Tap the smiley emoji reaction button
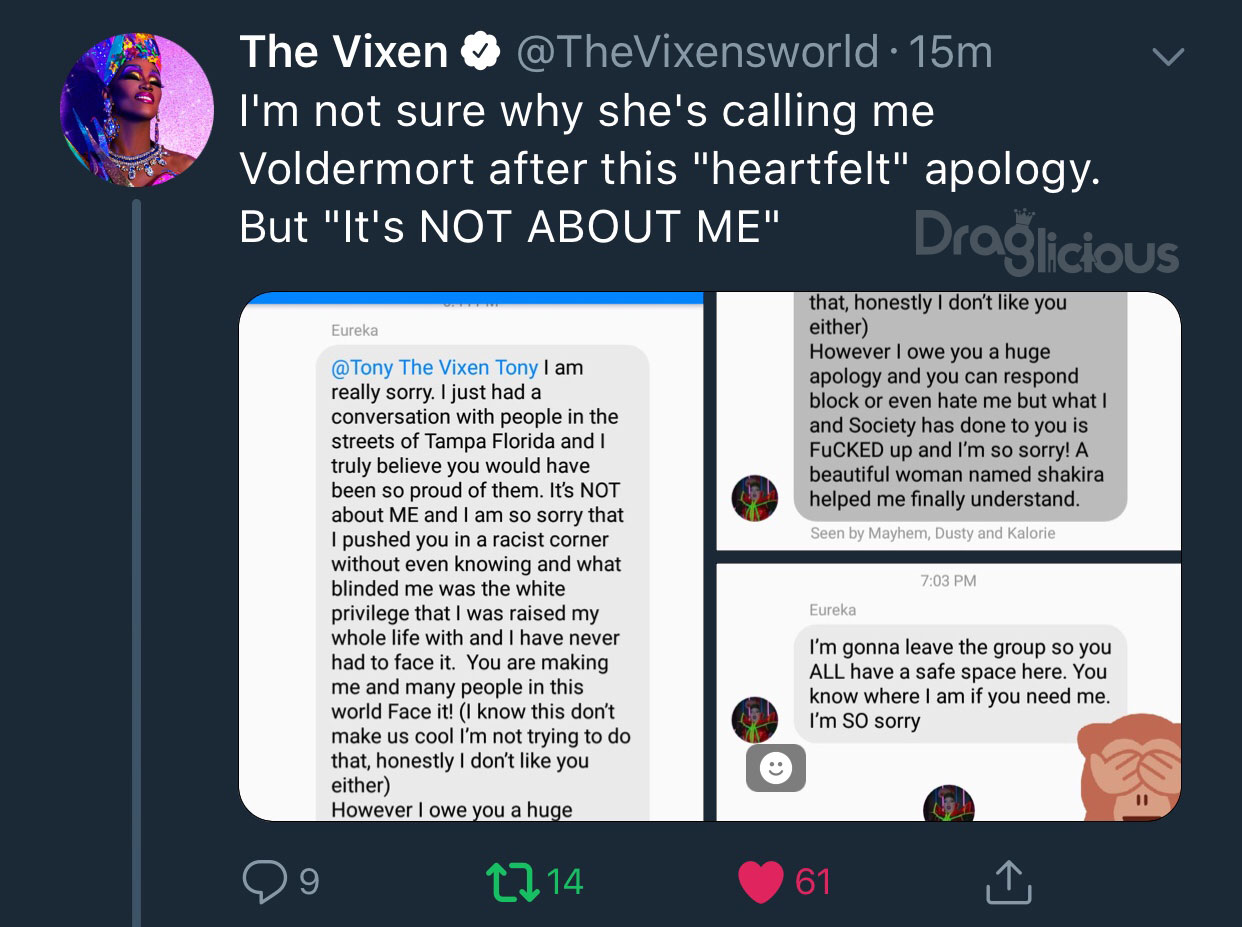 (776, 768)
